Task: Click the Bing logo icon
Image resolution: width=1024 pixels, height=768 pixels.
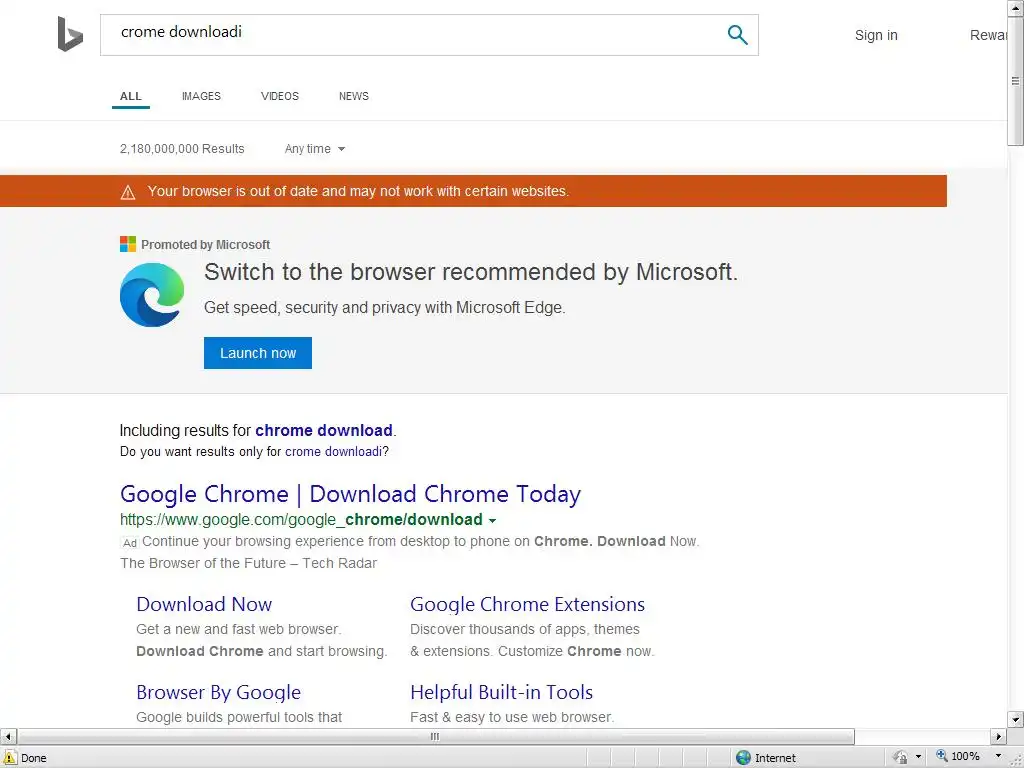Action: click(70, 34)
